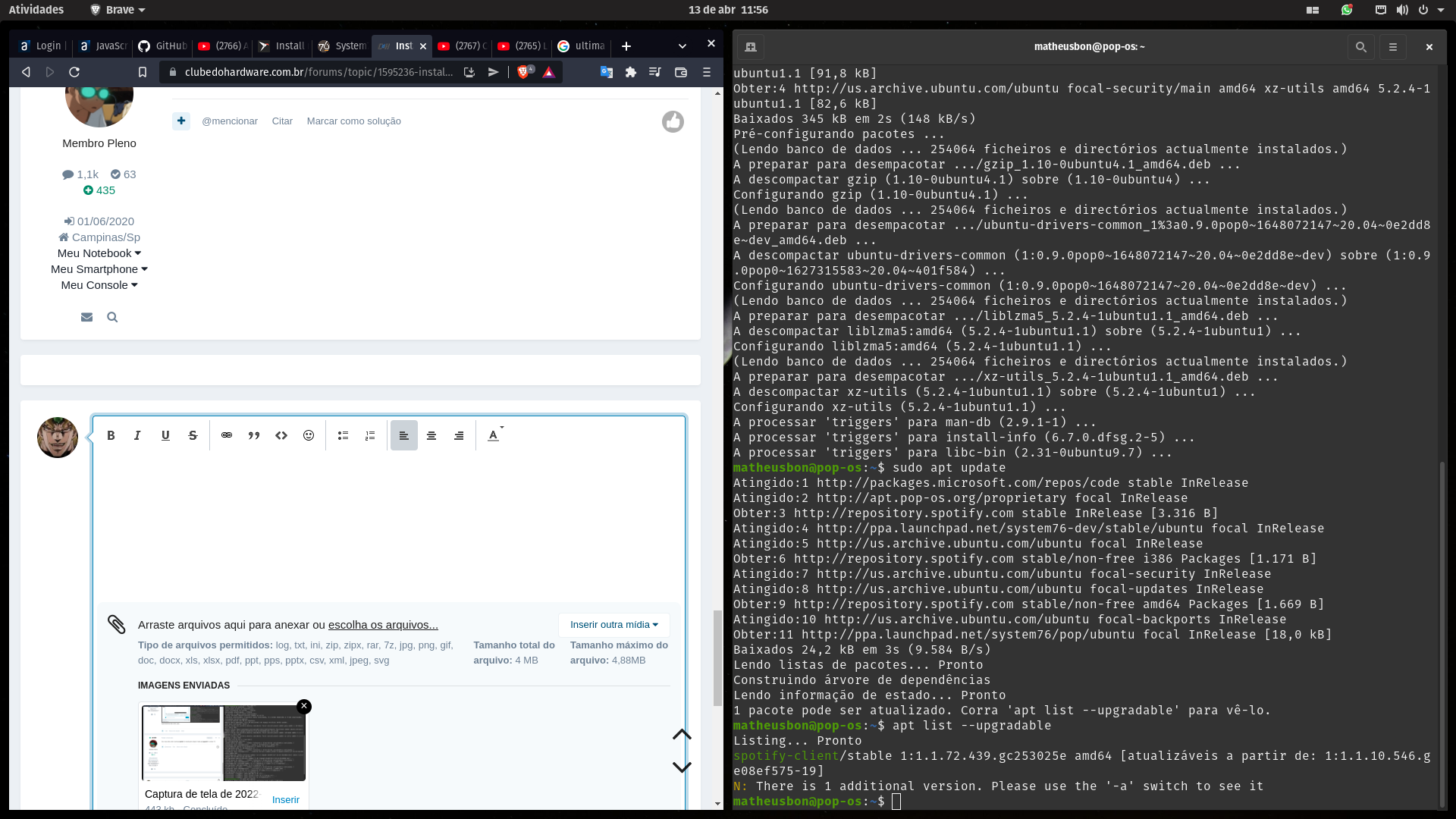Image resolution: width=1456 pixels, height=819 pixels.
Task: Click the plus multiquote button
Action: (181, 121)
